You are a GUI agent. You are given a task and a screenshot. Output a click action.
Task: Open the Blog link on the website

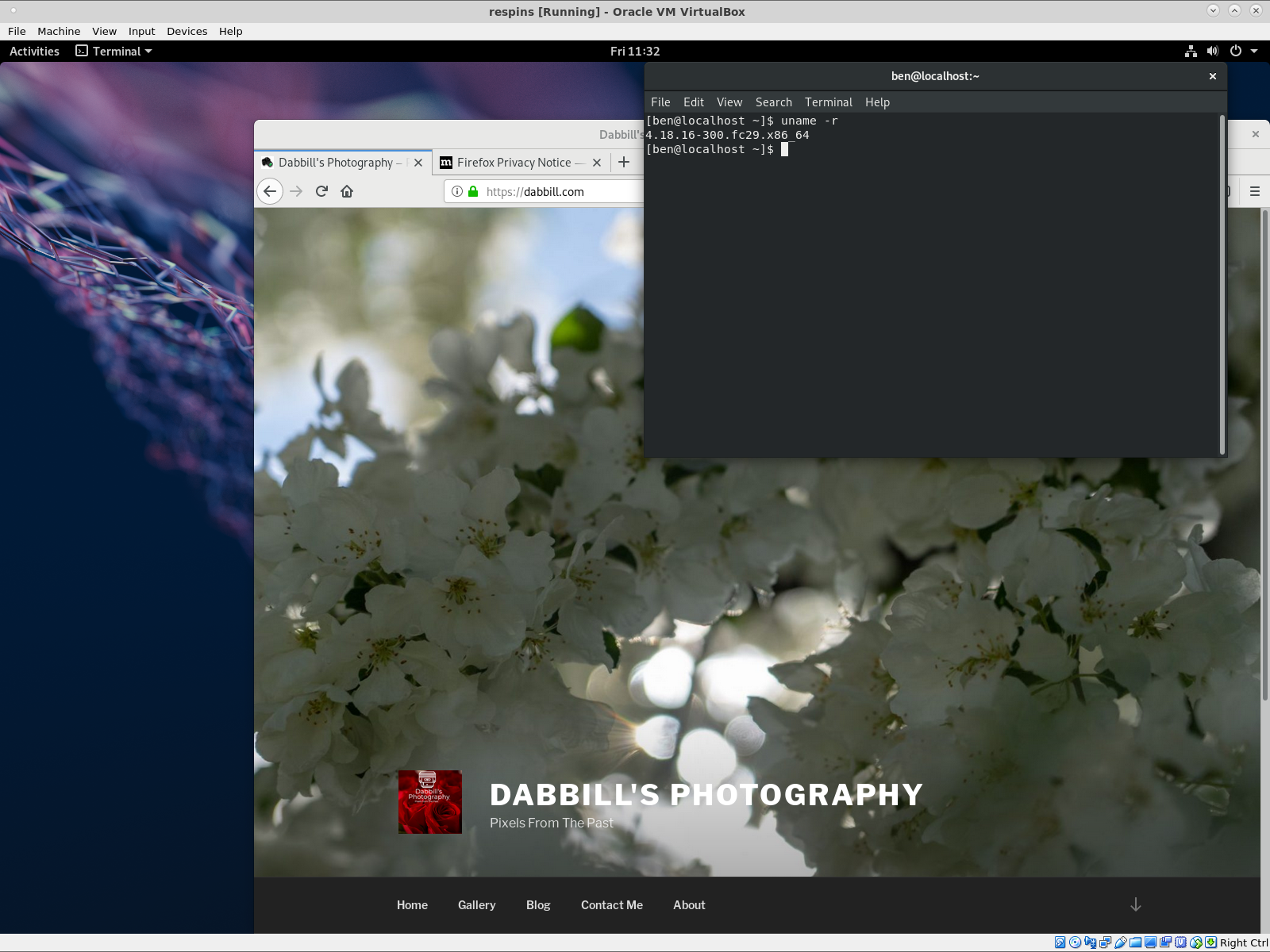tap(538, 904)
